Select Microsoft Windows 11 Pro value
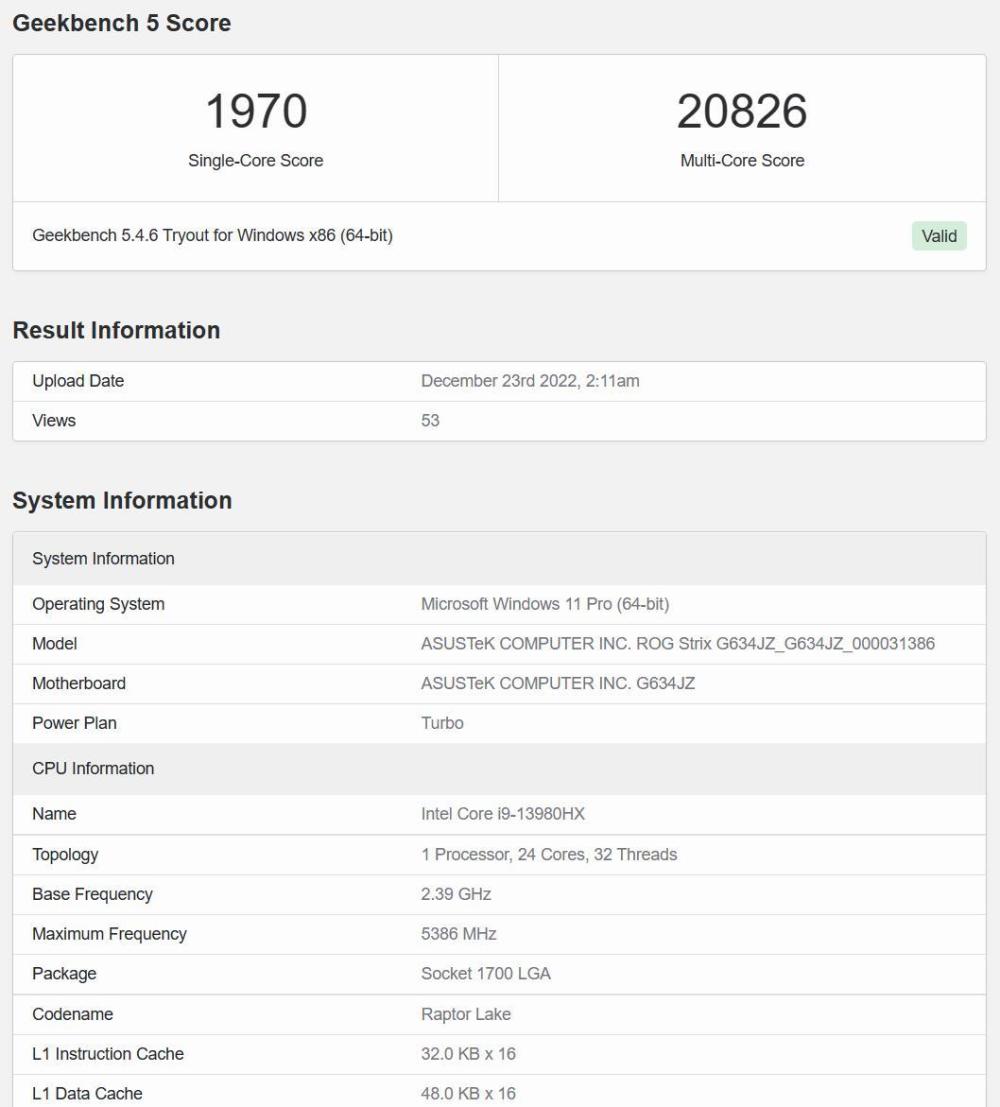Screen dimensions: 1000x1107 click(544, 604)
